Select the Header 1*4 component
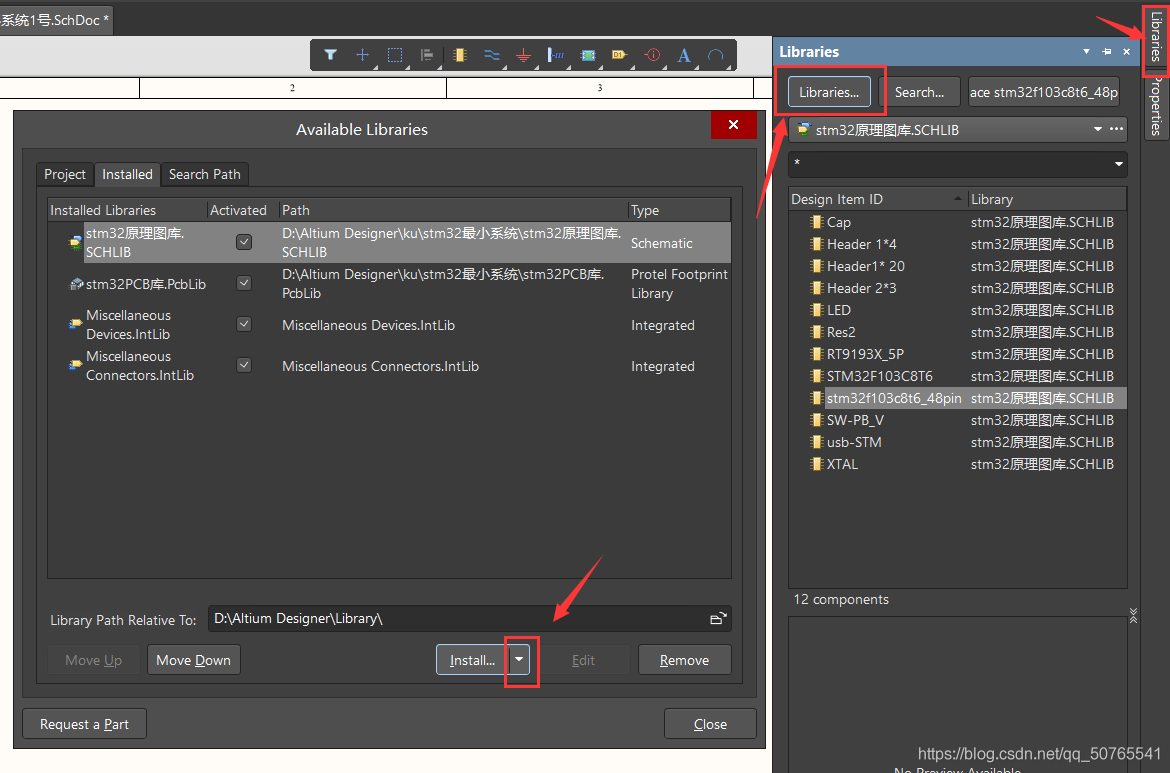 [958, 244]
